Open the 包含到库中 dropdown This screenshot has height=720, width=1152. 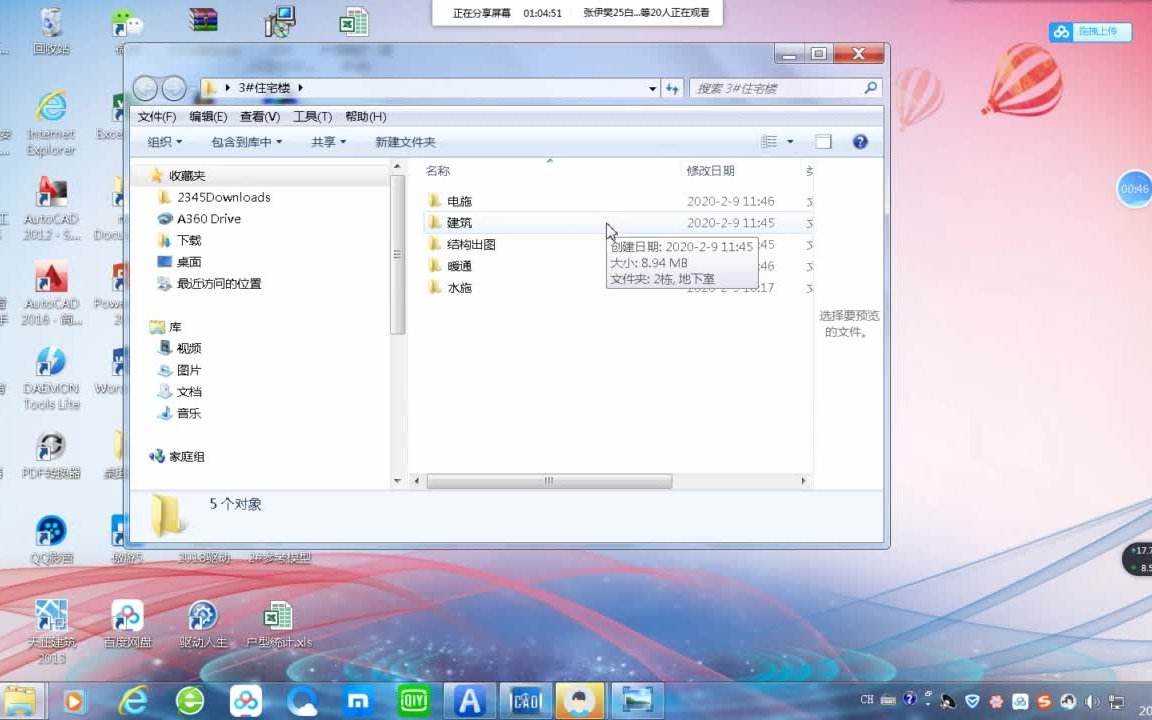(247, 141)
